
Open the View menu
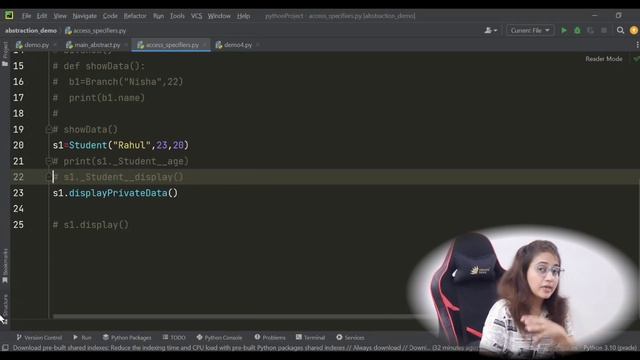[60, 16]
